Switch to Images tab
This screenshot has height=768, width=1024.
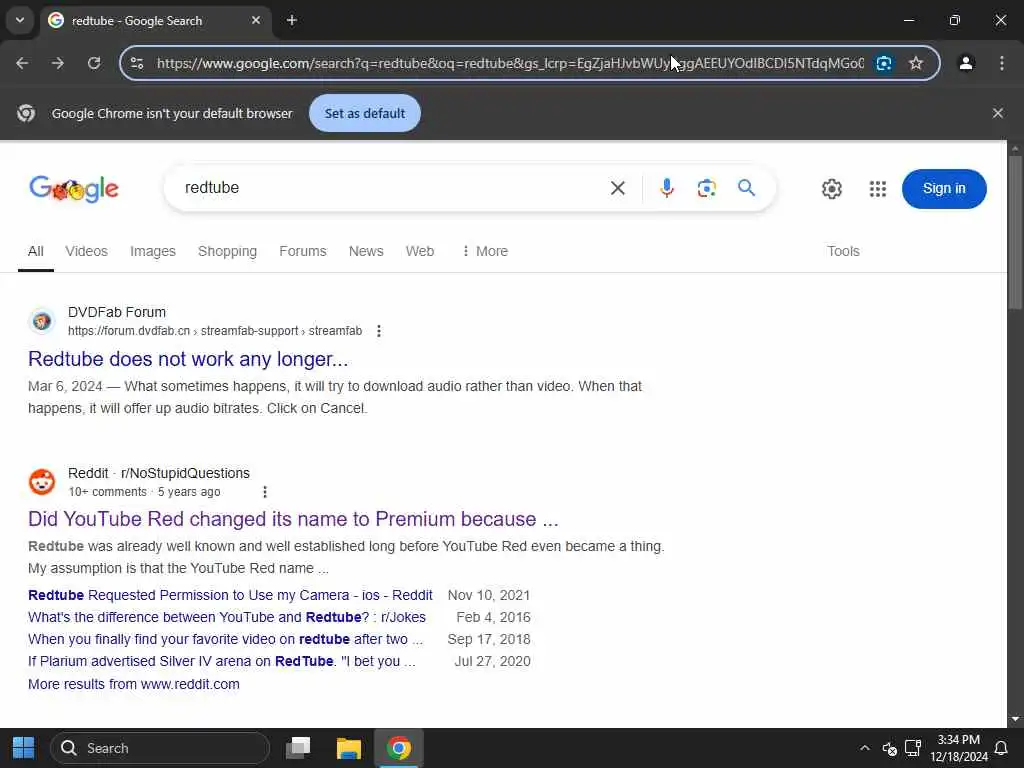[153, 251]
